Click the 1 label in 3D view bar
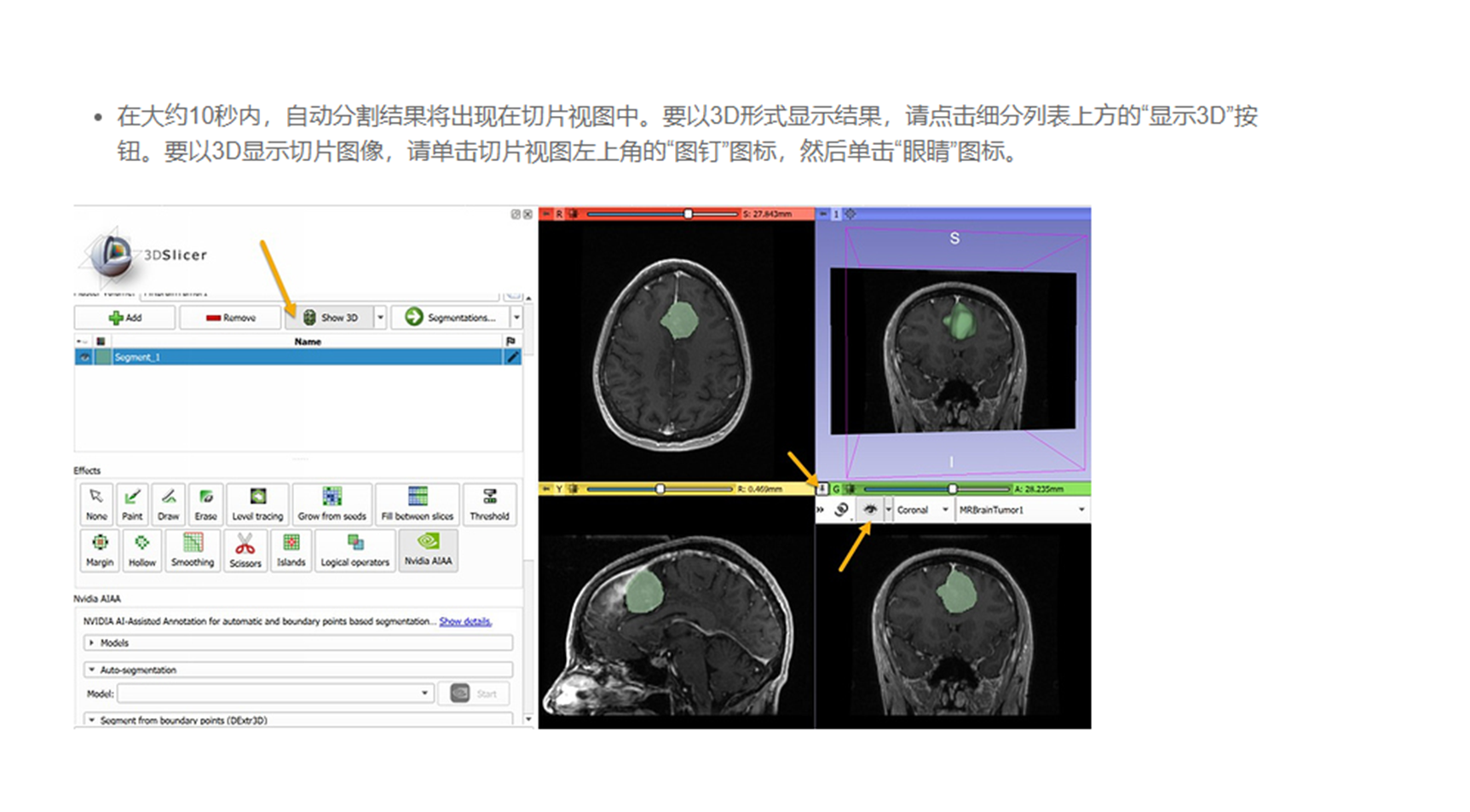The height and width of the screenshot is (812, 1470). tap(836, 214)
